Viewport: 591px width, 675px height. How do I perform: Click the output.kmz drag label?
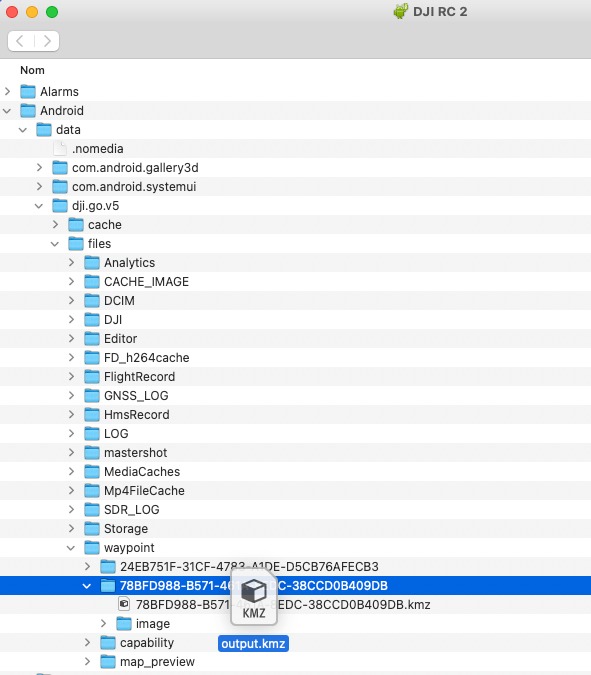click(253, 644)
